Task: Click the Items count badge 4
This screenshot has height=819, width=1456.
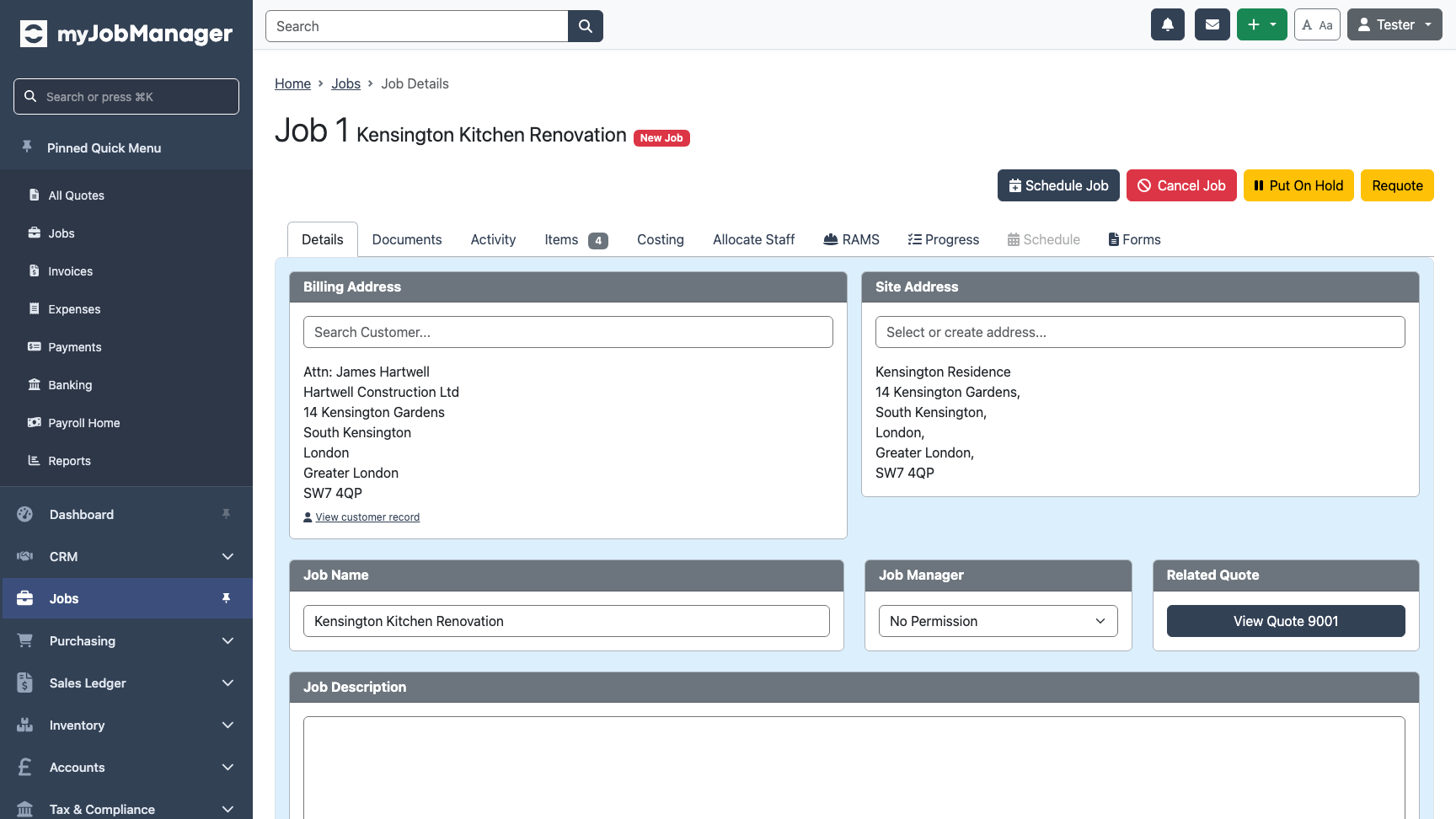Action: click(598, 240)
